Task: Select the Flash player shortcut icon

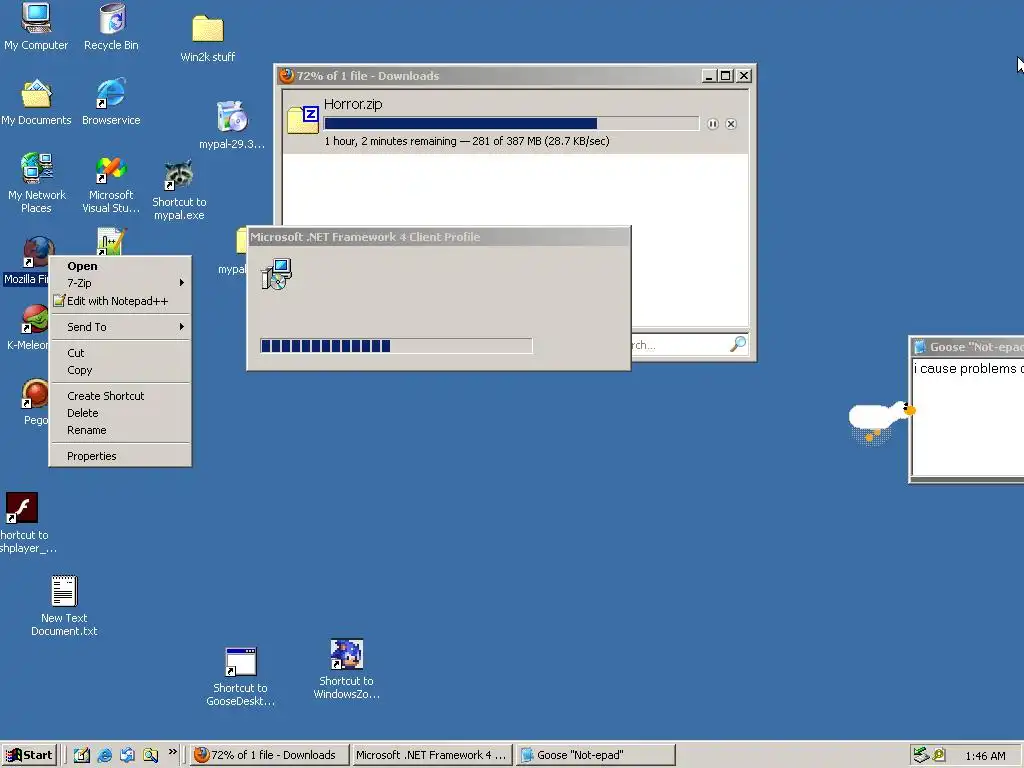Action: pos(22,507)
